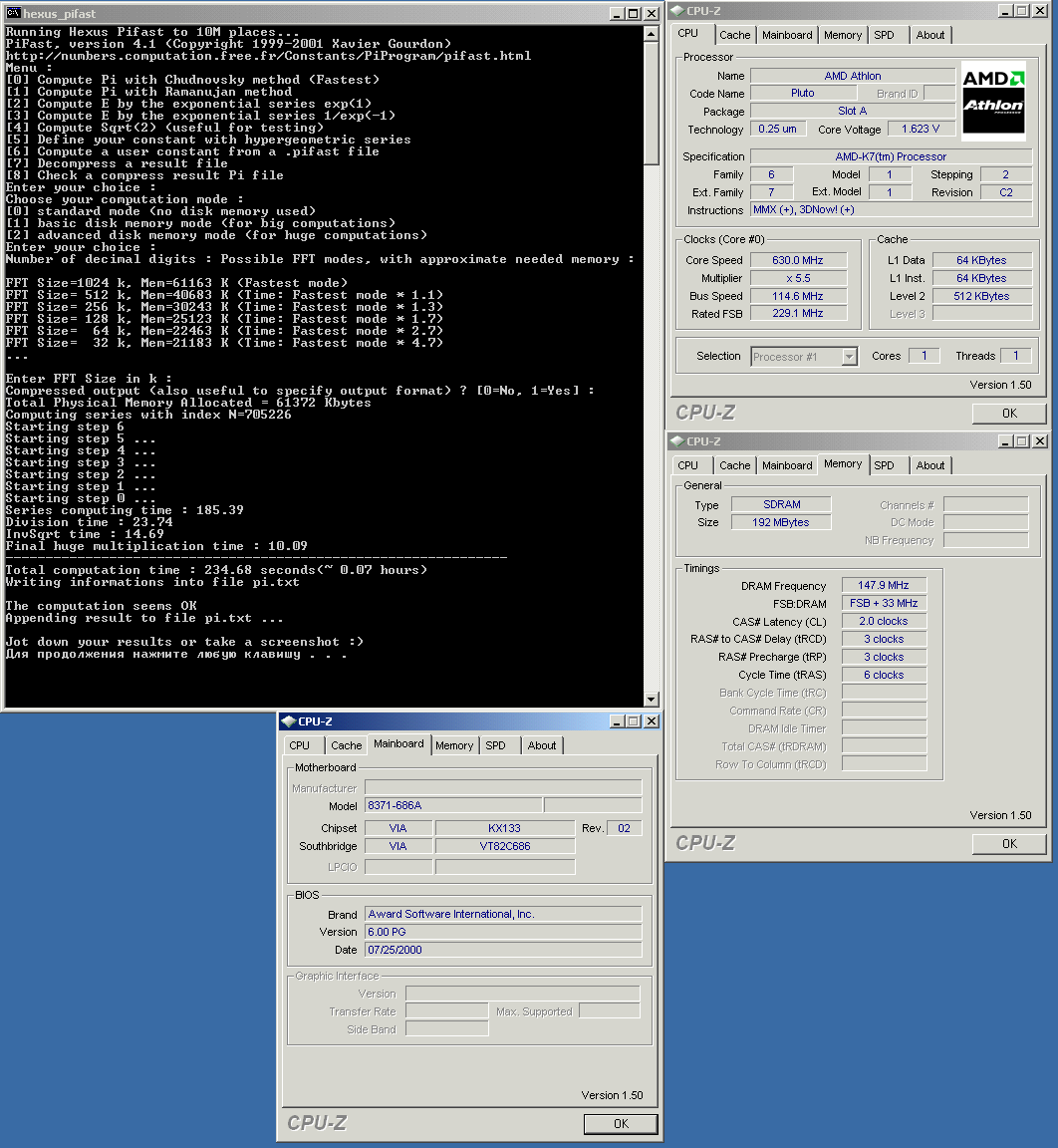Click console scrollbar down arrow

coord(652,700)
